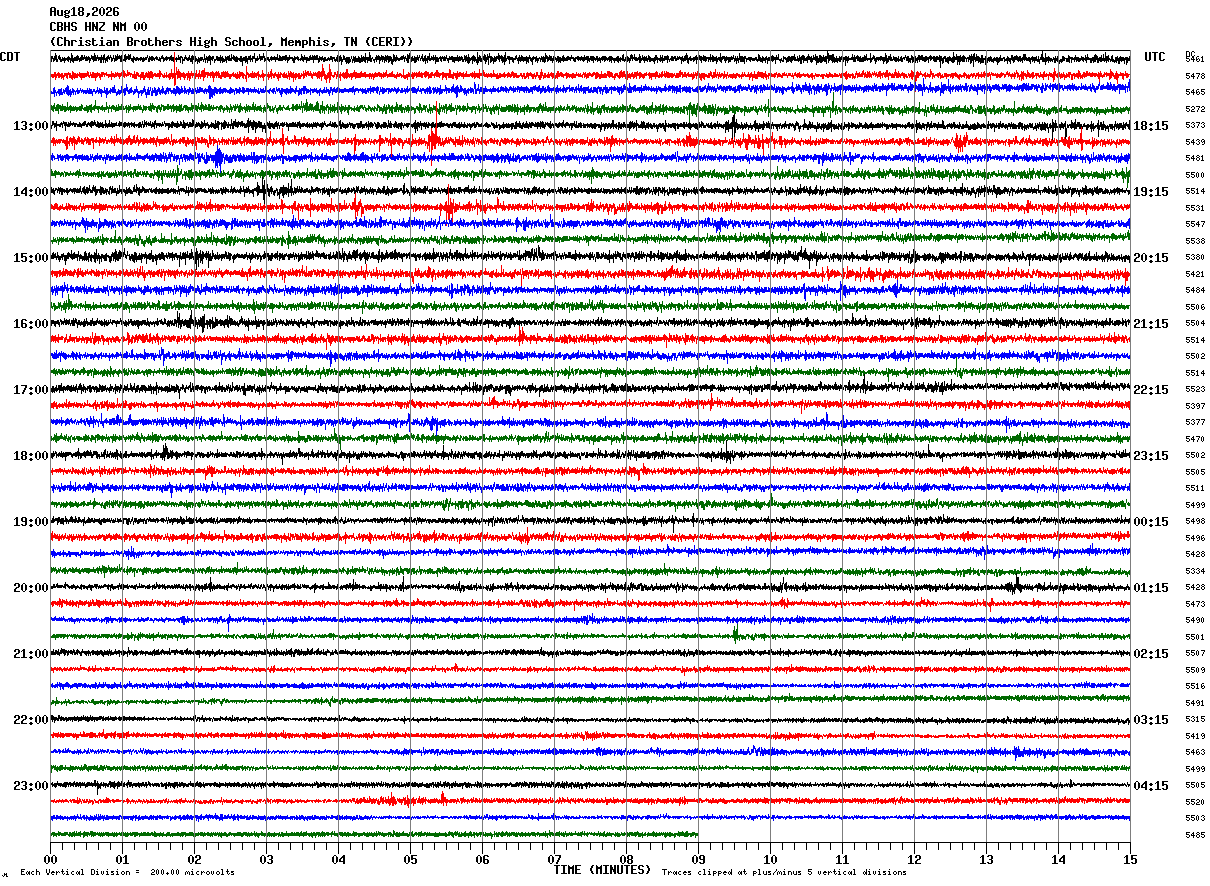
Task: Click the '13:00' CDT time label
Action: coord(30,126)
